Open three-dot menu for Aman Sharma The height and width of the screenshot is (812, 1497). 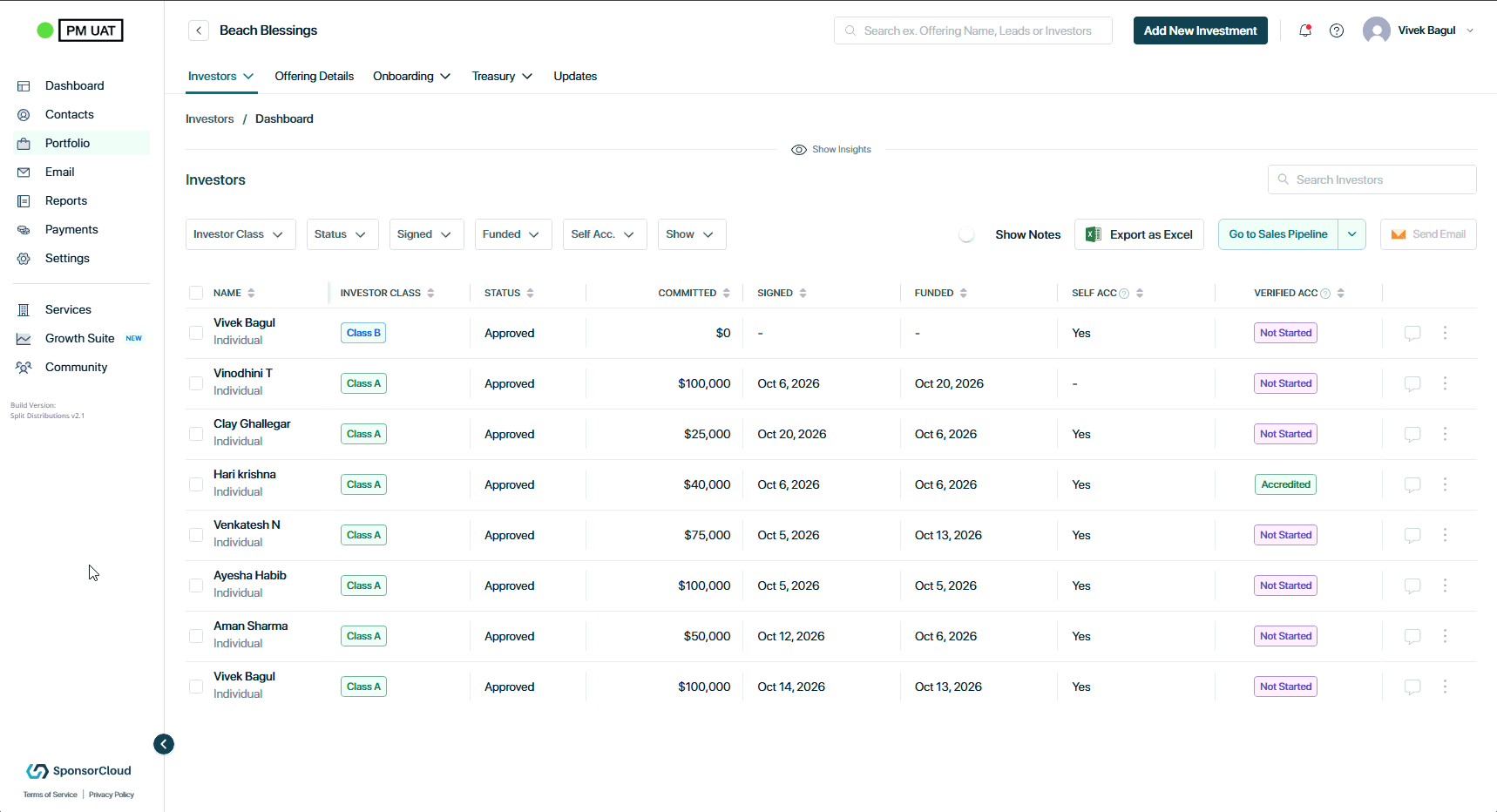[x=1445, y=636]
